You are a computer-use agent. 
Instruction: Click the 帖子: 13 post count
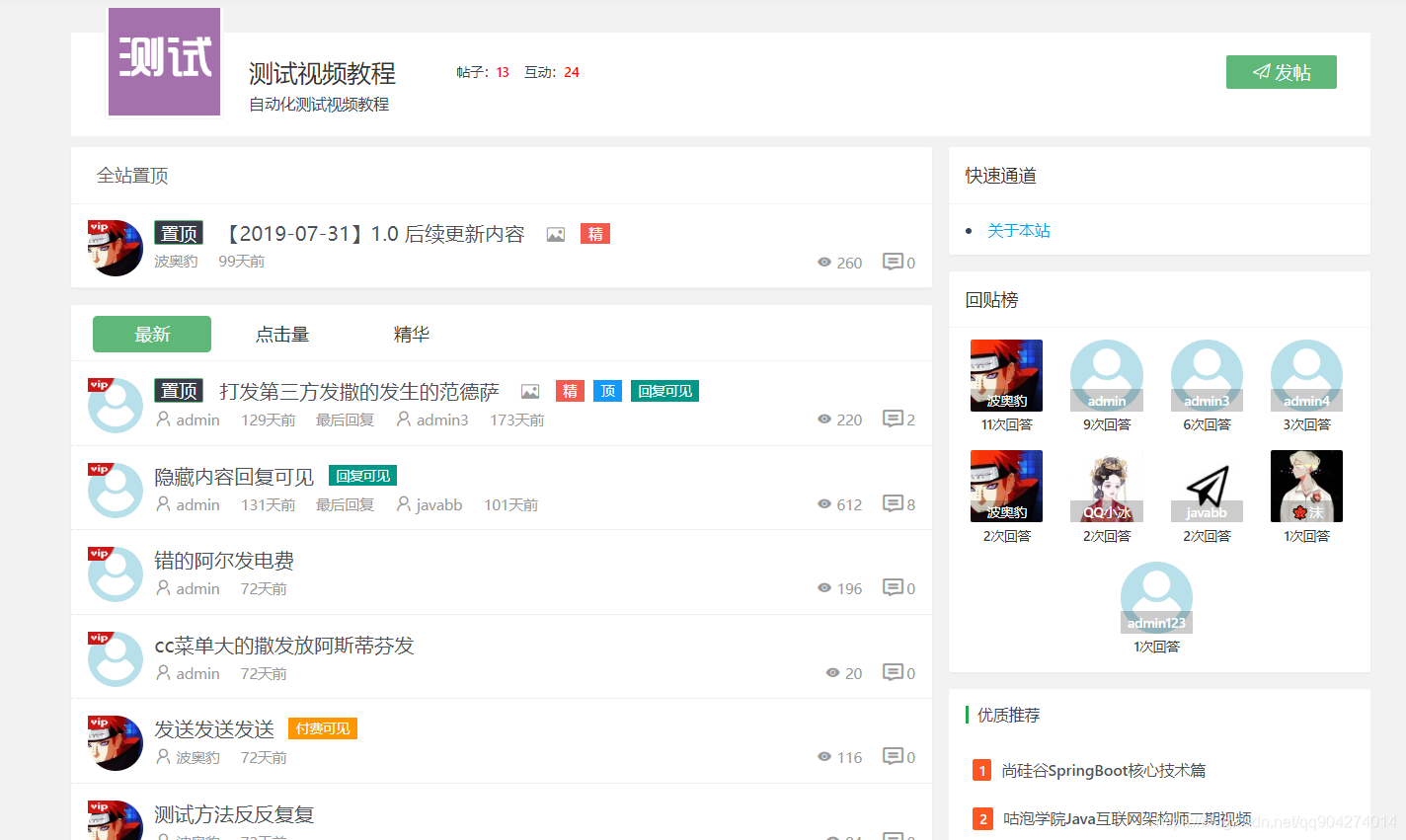483,72
